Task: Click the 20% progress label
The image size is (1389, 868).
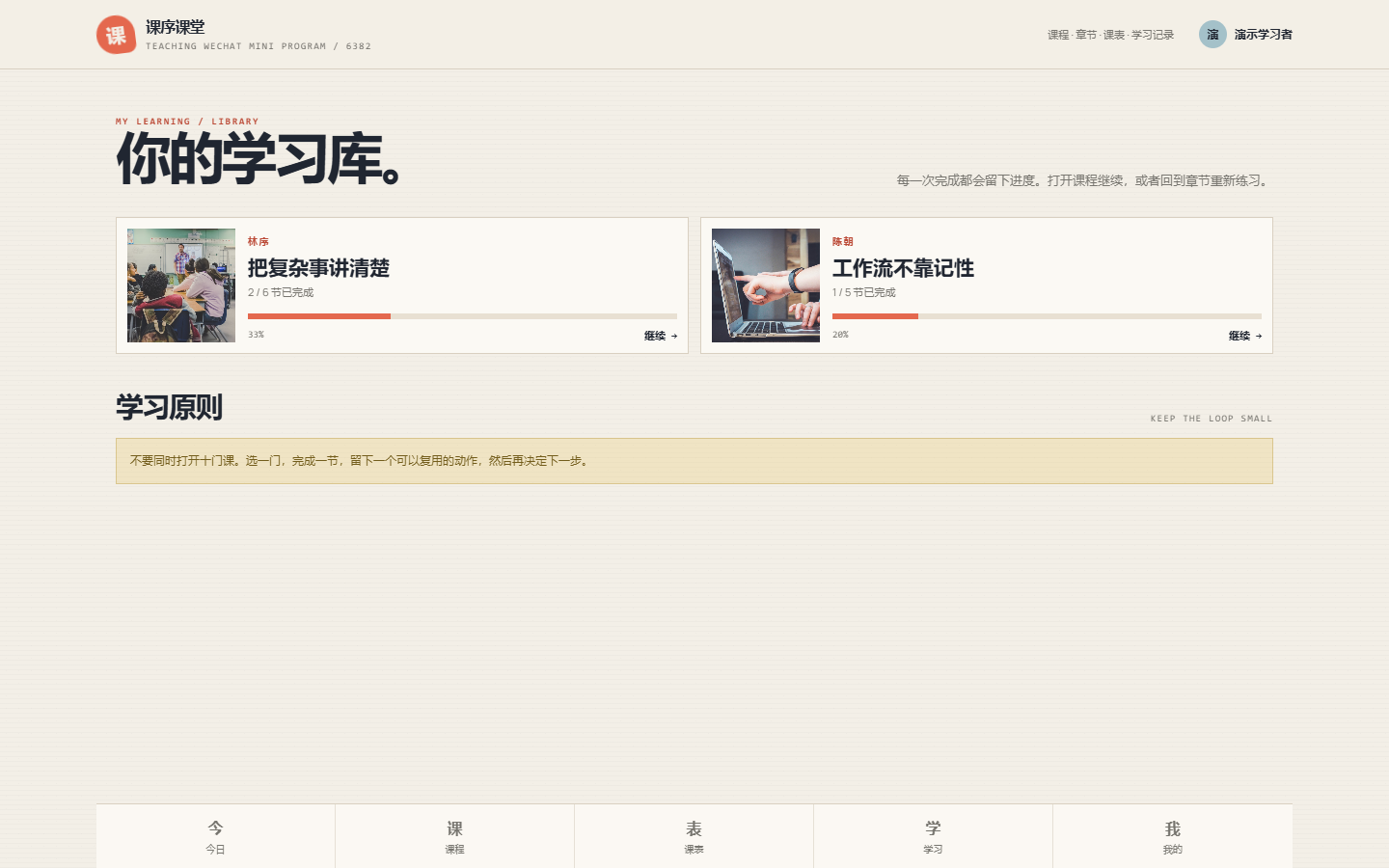Action: pyautogui.click(x=840, y=335)
